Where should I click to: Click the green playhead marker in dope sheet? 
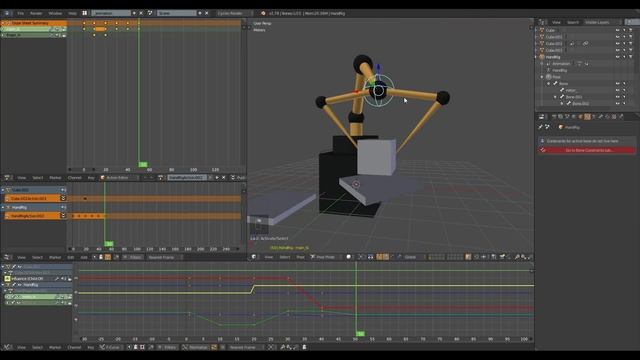point(143,164)
